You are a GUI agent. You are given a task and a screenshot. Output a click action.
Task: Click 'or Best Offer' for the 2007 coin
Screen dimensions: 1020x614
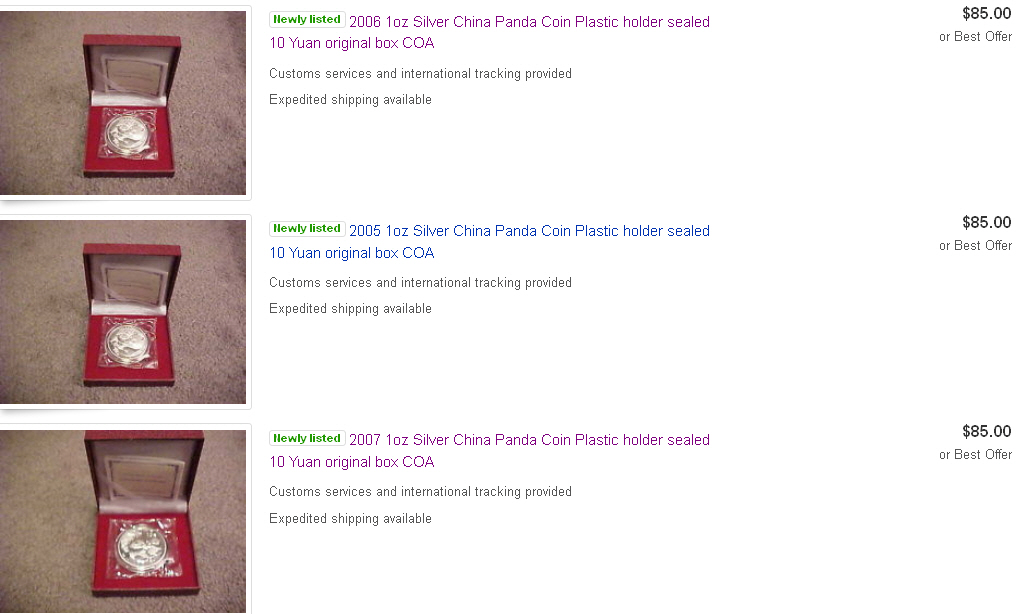click(975, 455)
